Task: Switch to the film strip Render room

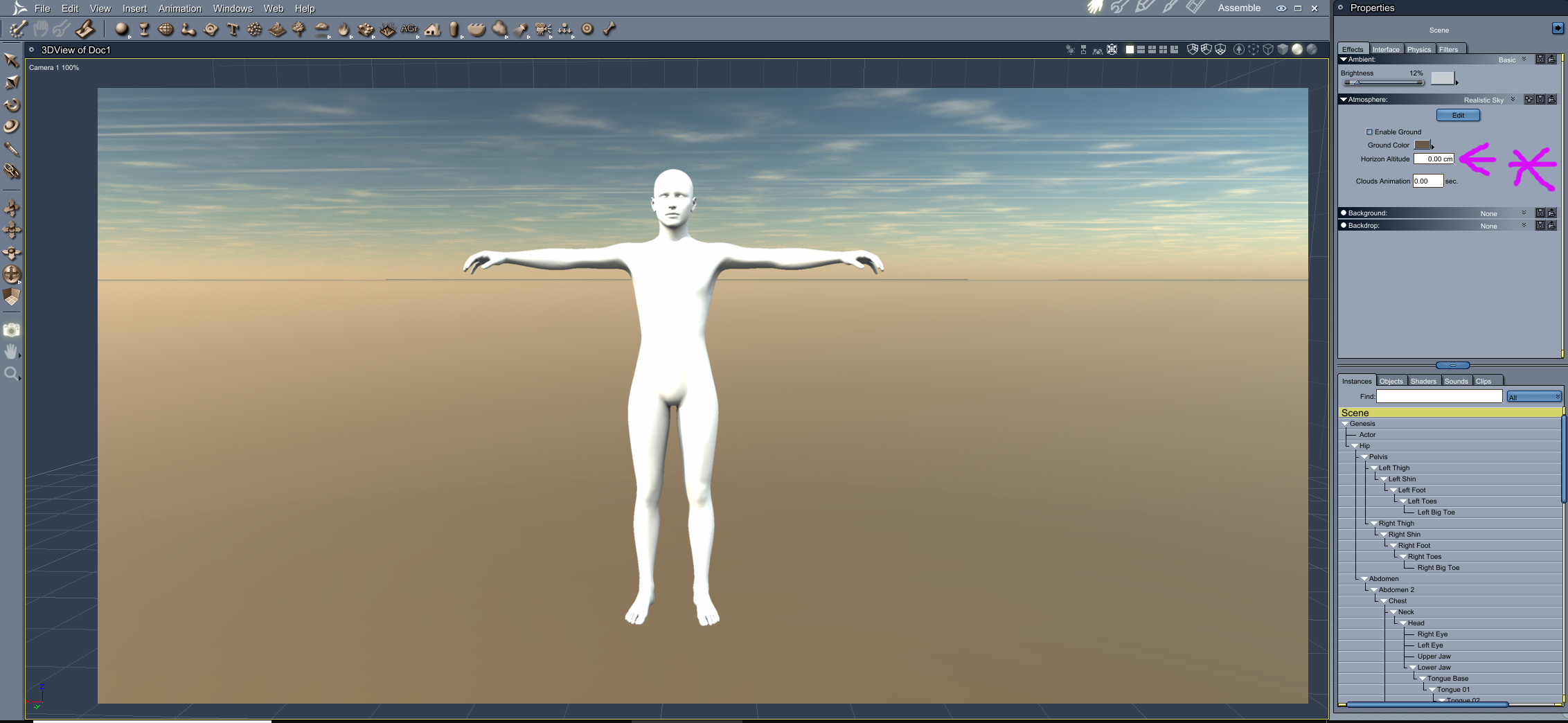Action: point(1195,8)
